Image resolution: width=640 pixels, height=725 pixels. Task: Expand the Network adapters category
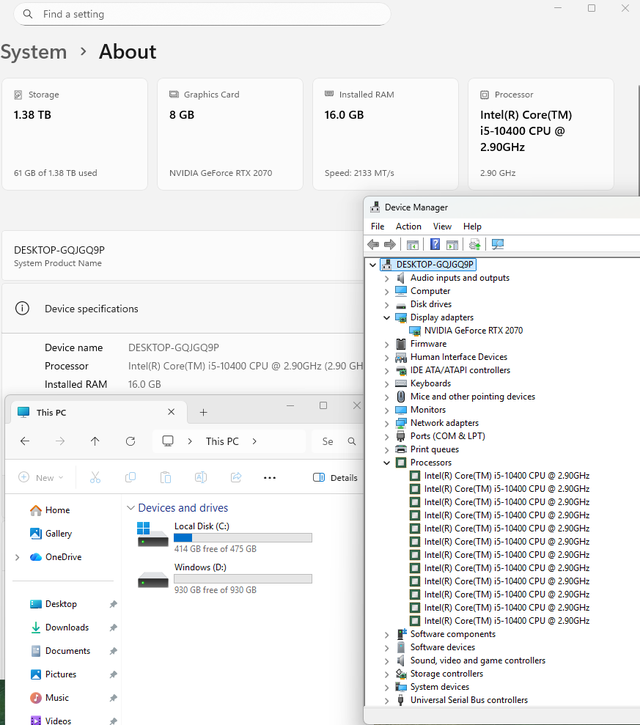[387, 423]
